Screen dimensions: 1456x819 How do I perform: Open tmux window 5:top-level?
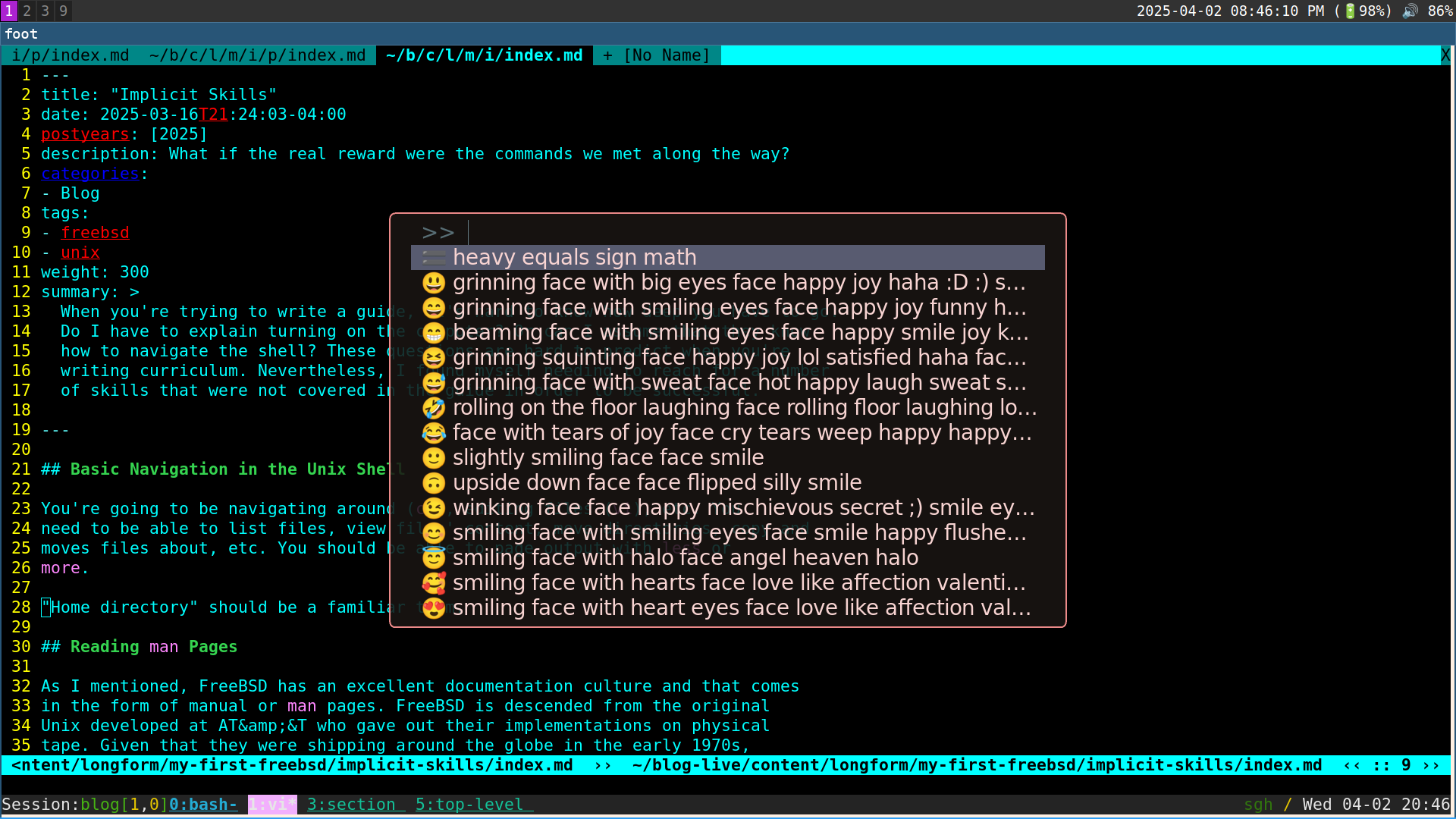[469, 805]
